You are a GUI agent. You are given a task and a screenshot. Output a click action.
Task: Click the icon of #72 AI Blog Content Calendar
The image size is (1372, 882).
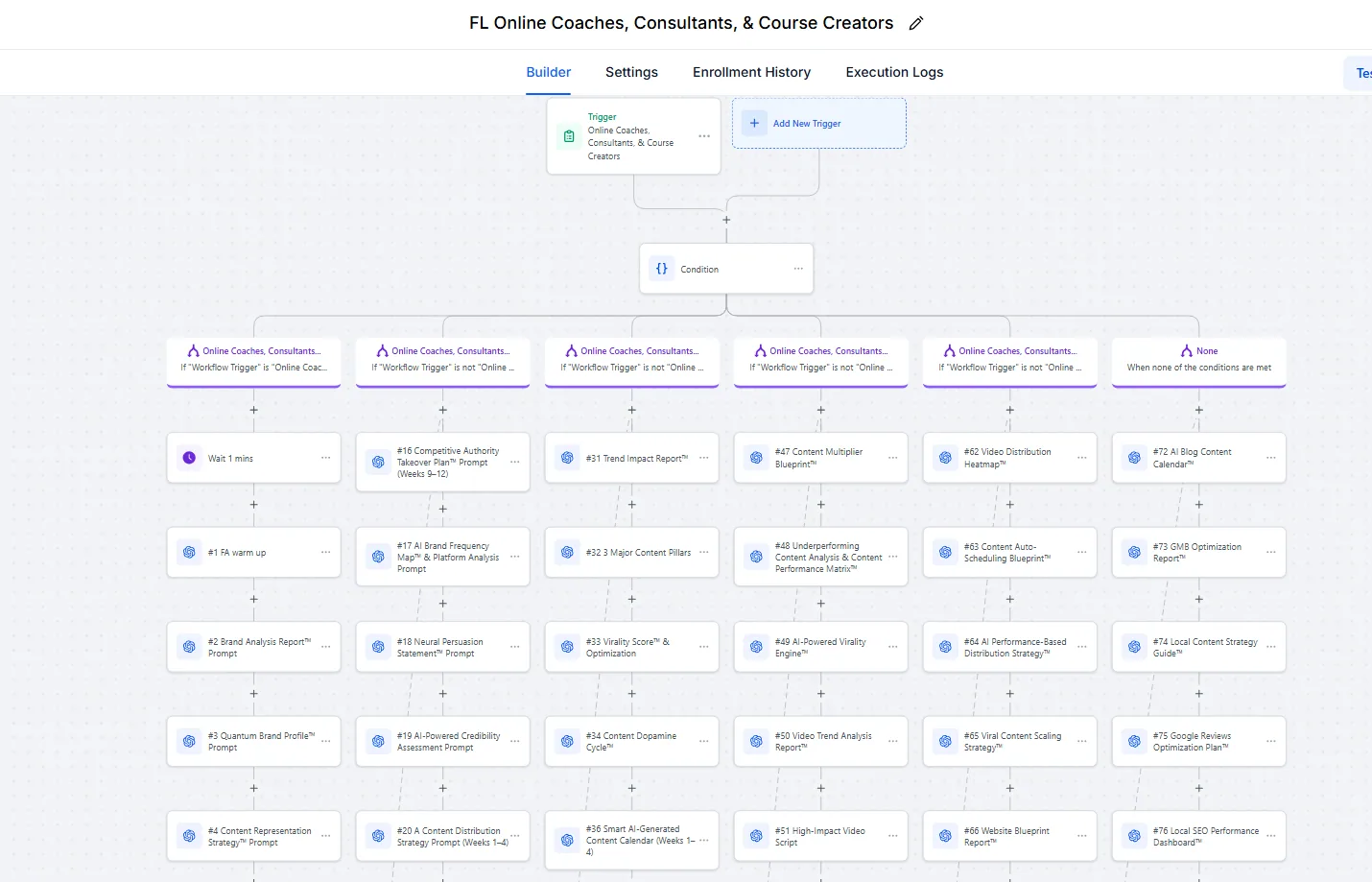click(x=1134, y=458)
